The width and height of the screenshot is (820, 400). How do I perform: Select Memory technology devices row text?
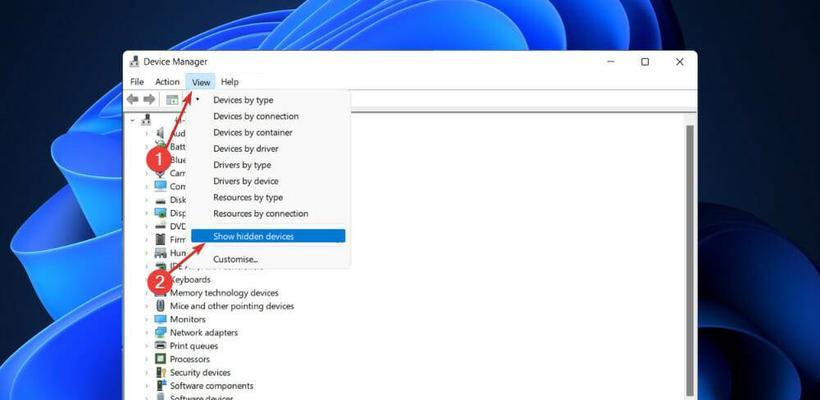[224, 293]
